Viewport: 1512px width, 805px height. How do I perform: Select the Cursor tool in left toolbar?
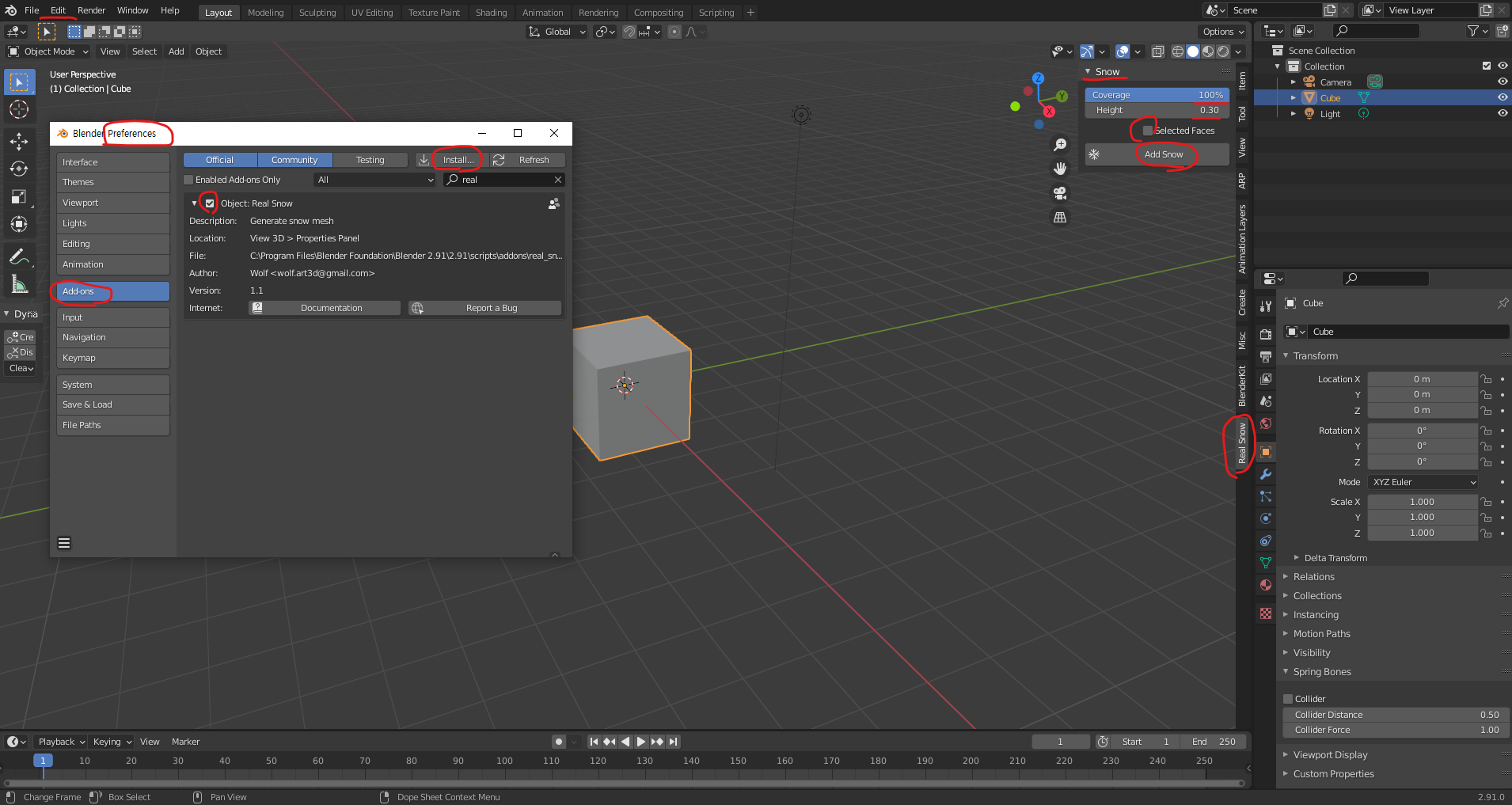[19, 109]
